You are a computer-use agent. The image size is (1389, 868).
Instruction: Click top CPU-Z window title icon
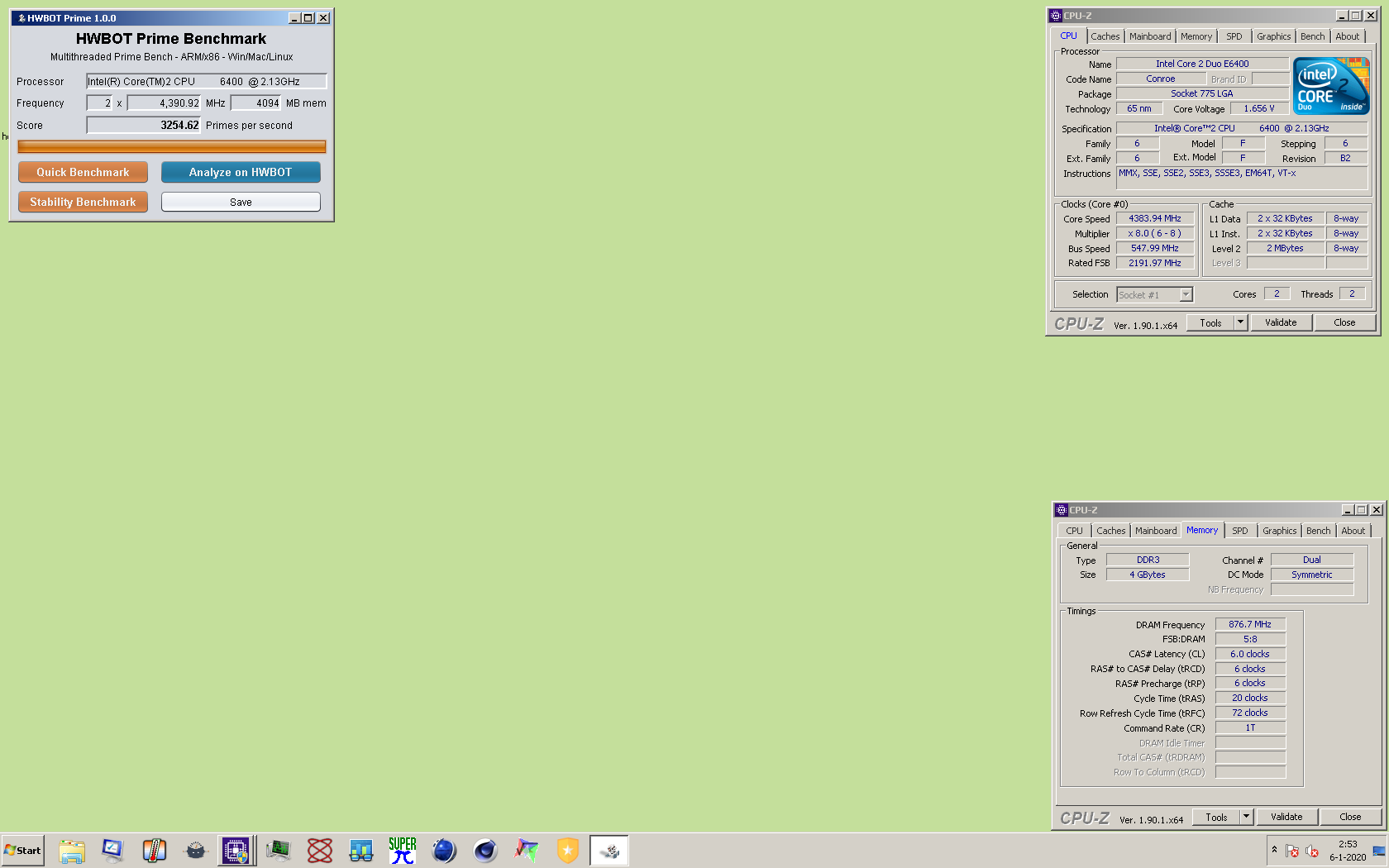tap(1056, 16)
